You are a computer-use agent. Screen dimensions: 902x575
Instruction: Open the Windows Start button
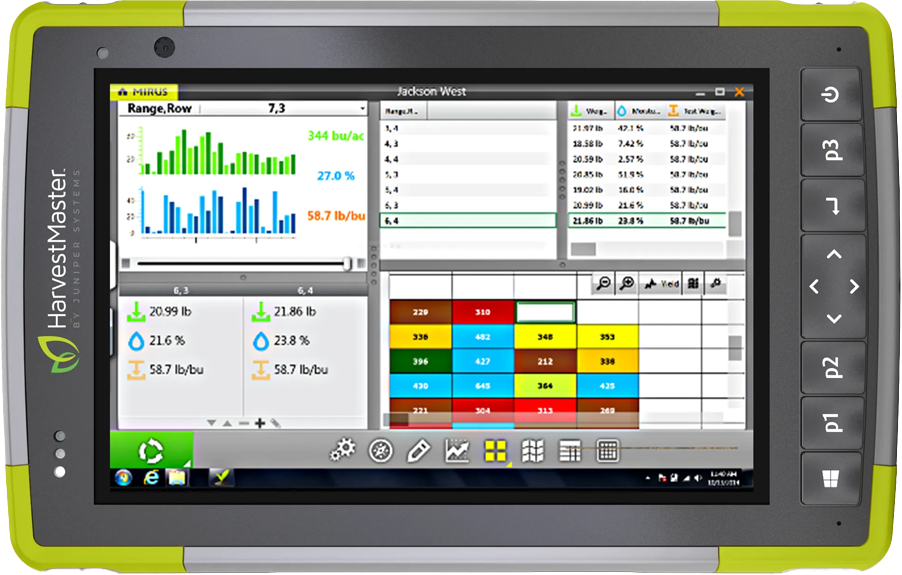pyautogui.click(x=124, y=478)
